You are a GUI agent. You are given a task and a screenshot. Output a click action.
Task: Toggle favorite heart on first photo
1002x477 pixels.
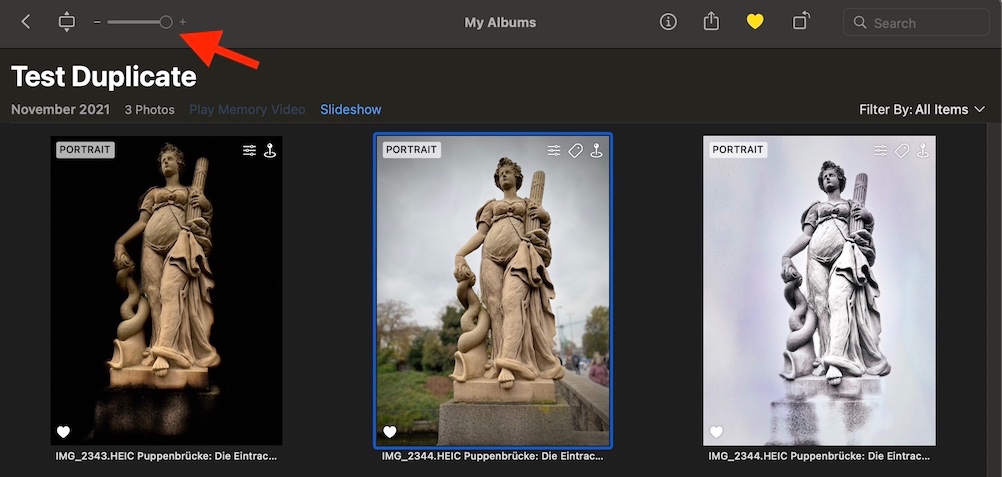coord(63,432)
